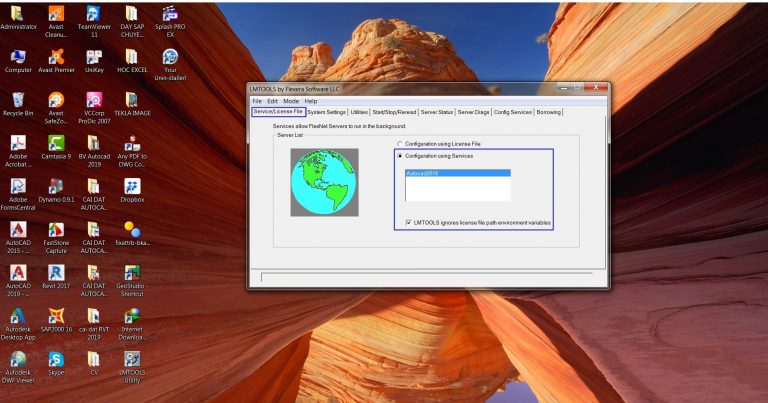
Task: Open the fixattrb-bka desktop item
Action: pos(132,233)
